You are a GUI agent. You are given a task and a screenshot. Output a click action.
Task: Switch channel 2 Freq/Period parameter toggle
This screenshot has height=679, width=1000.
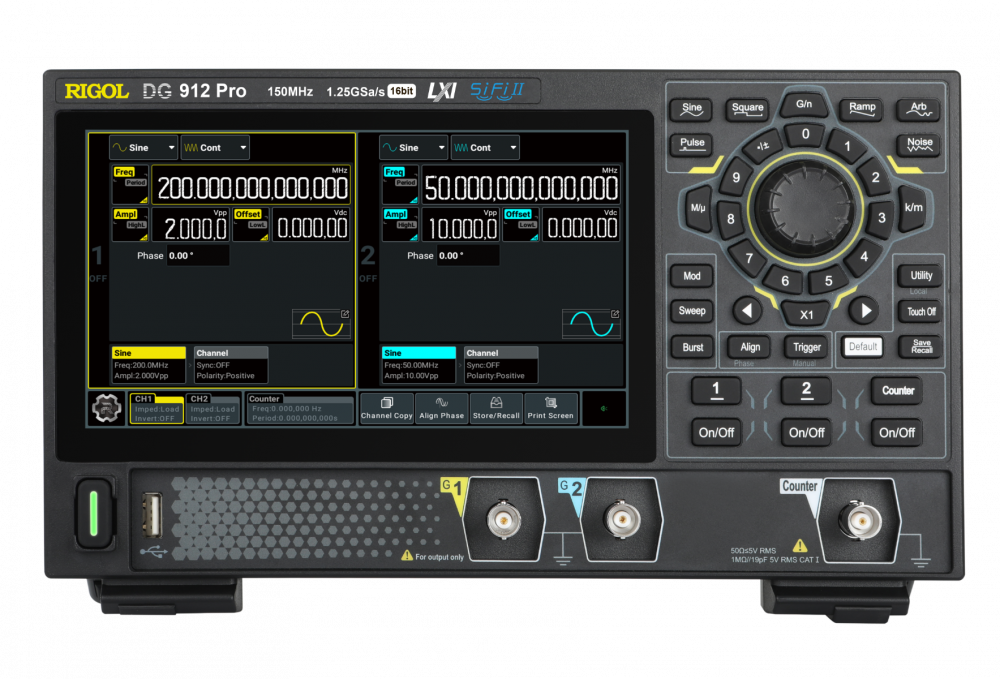pyautogui.click(x=401, y=184)
